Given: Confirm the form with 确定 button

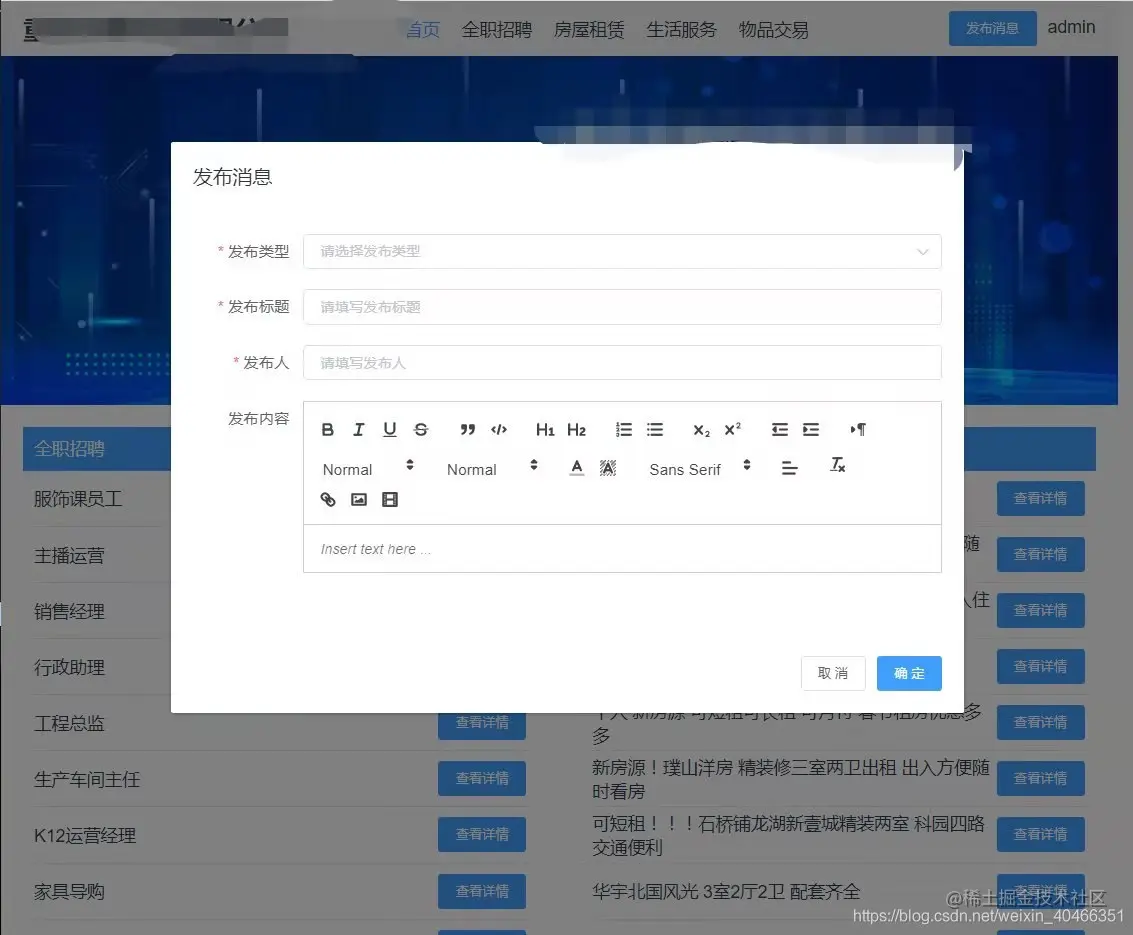Looking at the screenshot, I should pyautogui.click(x=908, y=673).
